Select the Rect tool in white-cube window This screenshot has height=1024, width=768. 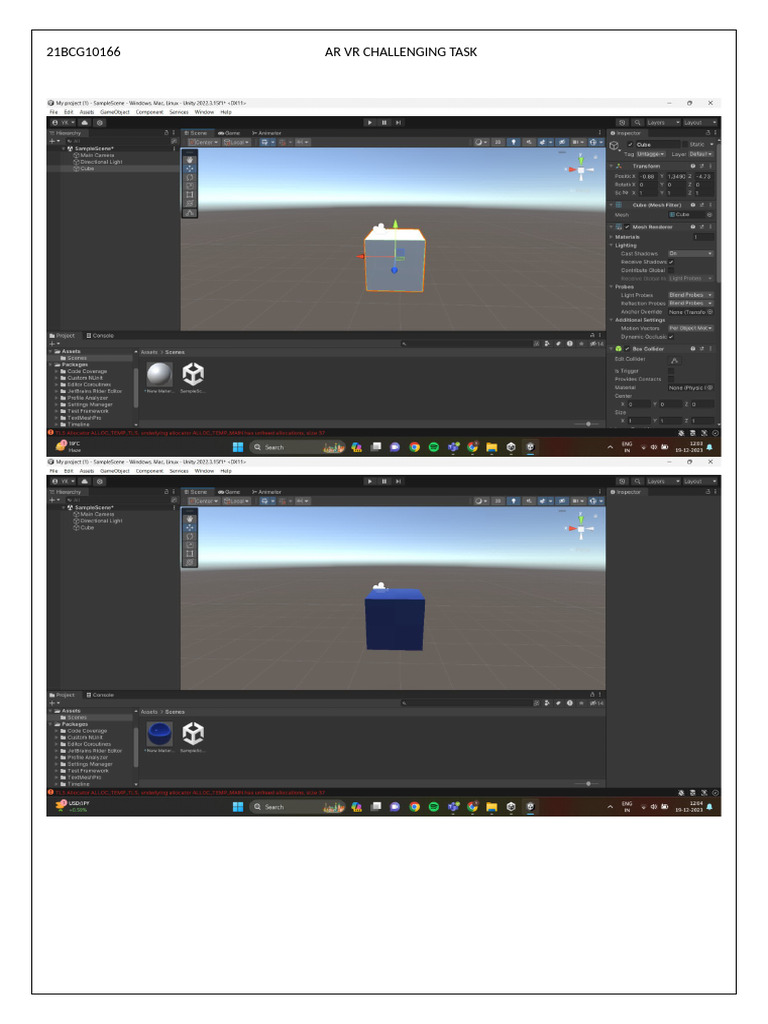190,195
